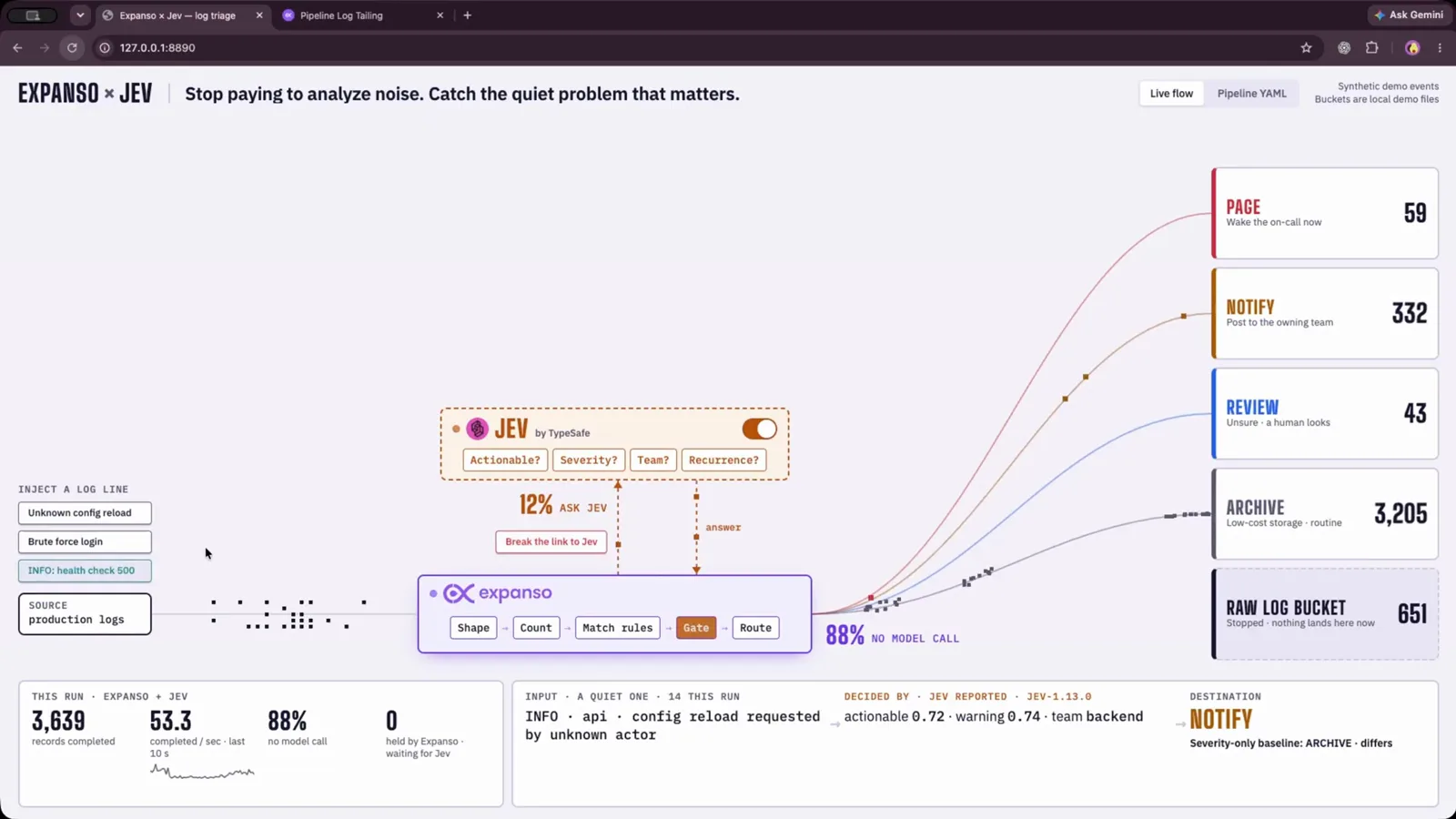The height and width of the screenshot is (819, 1456).
Task: Select the Expanso x Jev browser tab
Action: pos(183,15)
